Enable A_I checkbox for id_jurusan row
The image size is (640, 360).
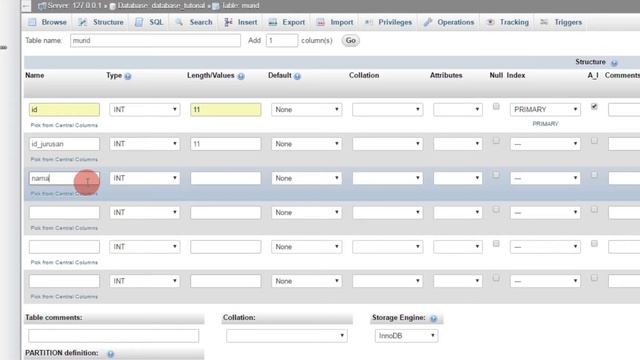(x=594, y=141)
